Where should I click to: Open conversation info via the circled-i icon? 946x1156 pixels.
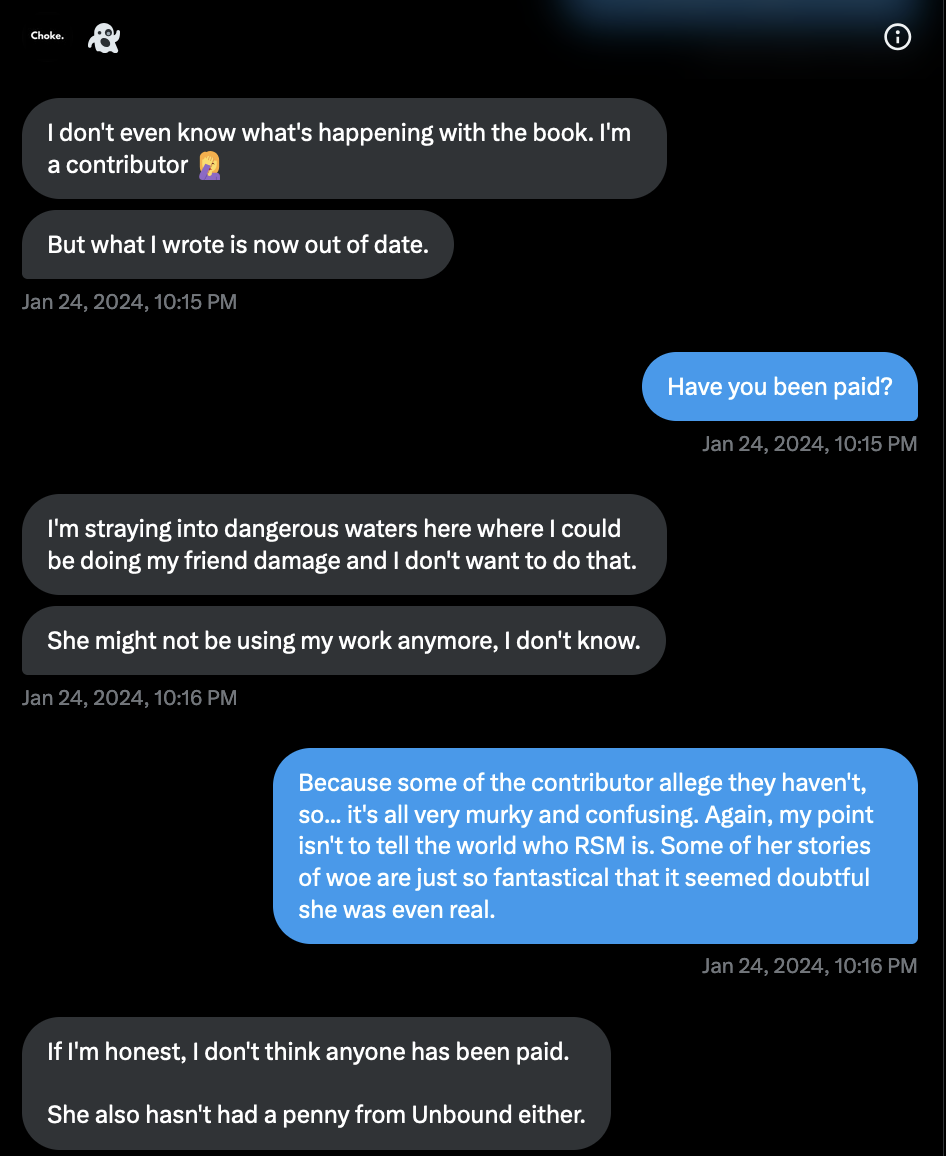[897, 37]
